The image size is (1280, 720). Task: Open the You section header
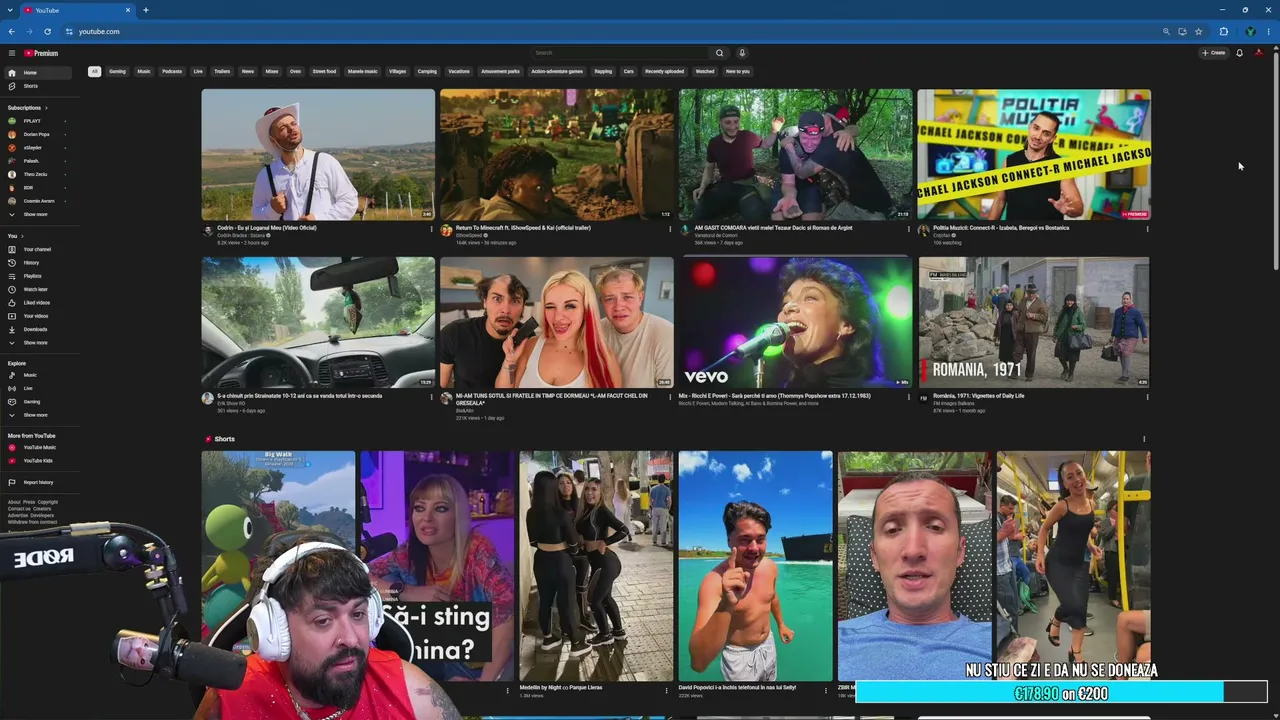point(14,236)
